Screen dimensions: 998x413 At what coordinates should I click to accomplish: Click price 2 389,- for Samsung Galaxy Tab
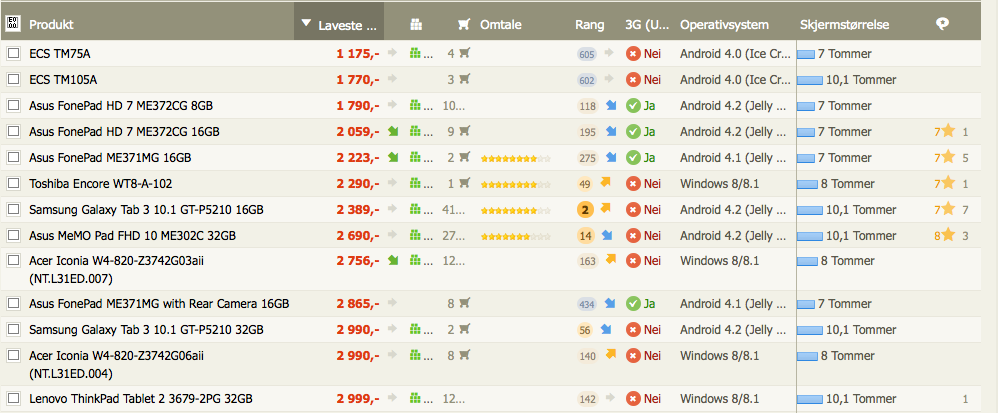tap(358, 209)
